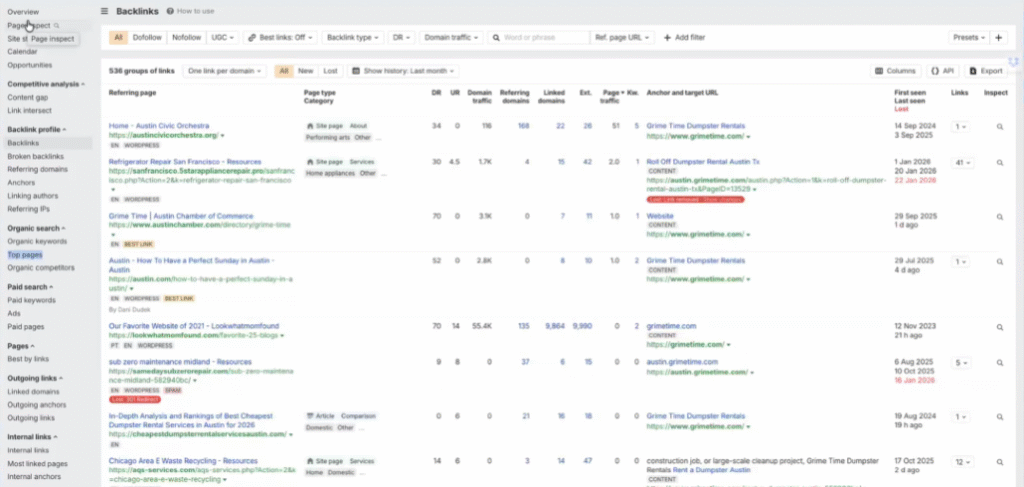
Task: Open Organic keywords in the sidebar
Action: pyautogui.click(x=37, y=242)
